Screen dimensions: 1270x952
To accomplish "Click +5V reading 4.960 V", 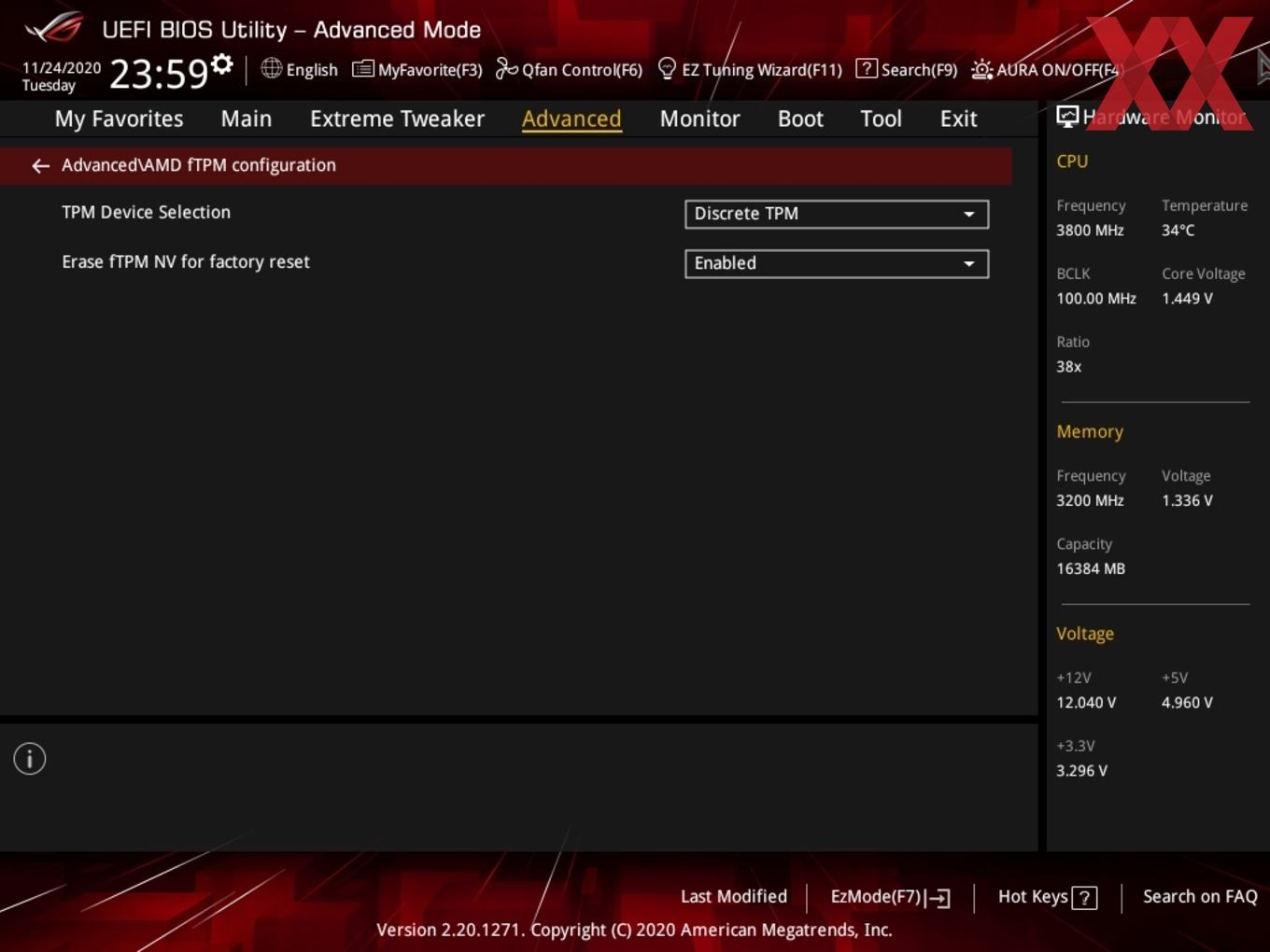I will tap(1187, 703).
